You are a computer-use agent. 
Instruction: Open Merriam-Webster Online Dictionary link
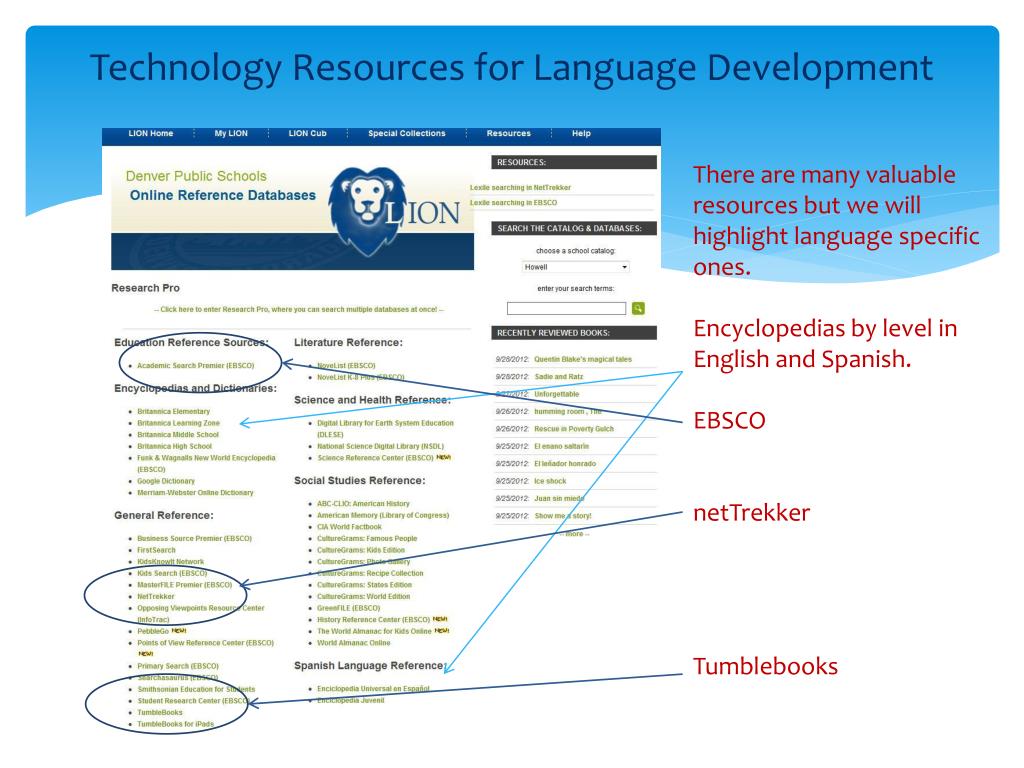pos(195,493)
